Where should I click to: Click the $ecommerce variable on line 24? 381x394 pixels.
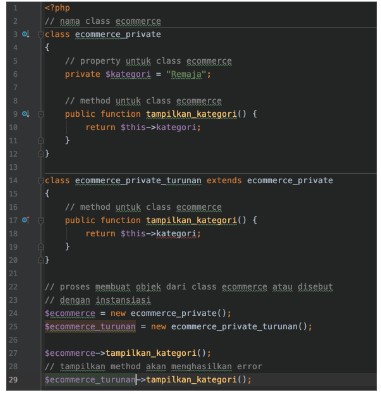[x=70, y=313]
